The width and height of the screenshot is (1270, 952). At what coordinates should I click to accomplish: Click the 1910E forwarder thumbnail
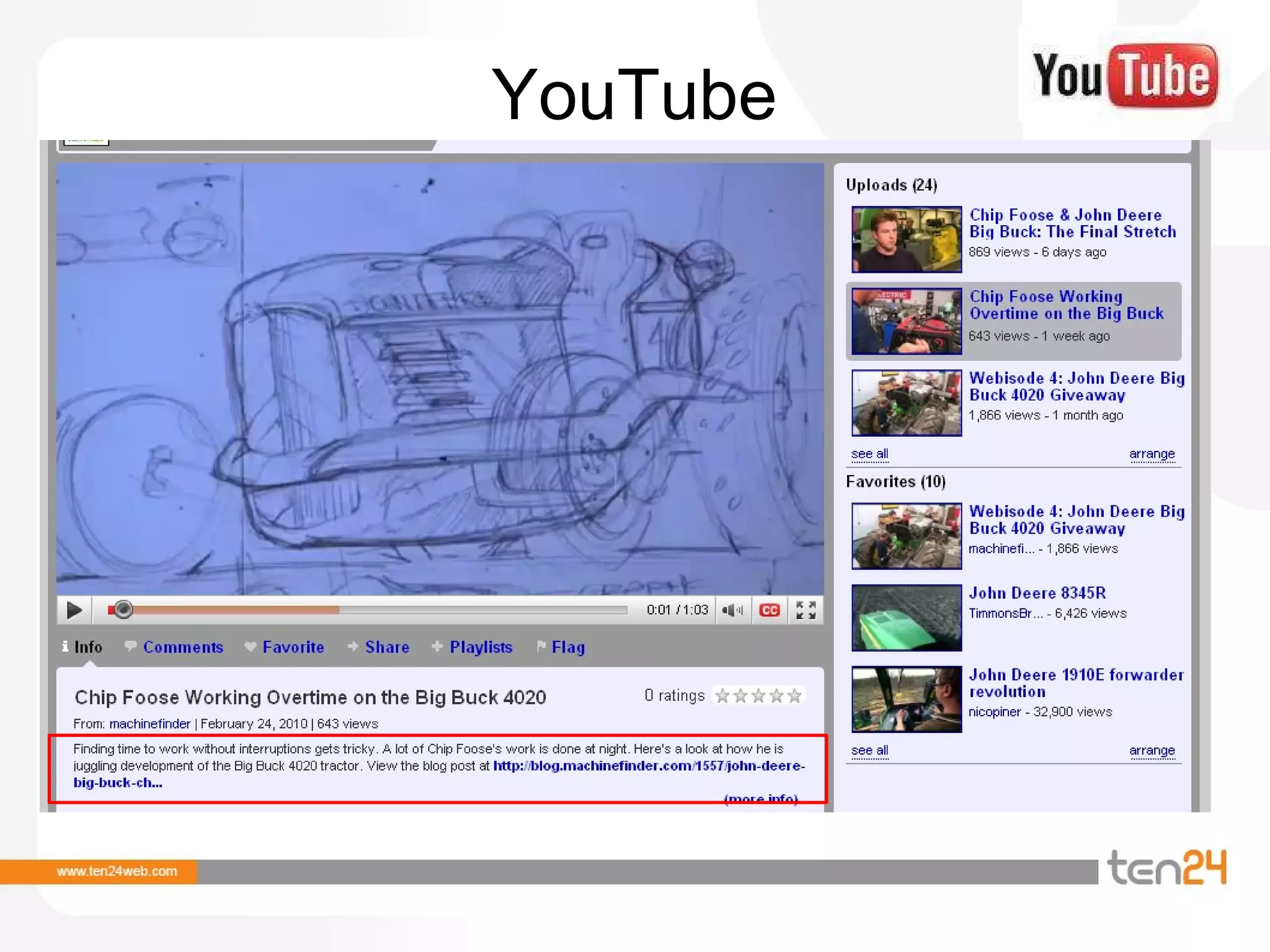click(907, 699)
